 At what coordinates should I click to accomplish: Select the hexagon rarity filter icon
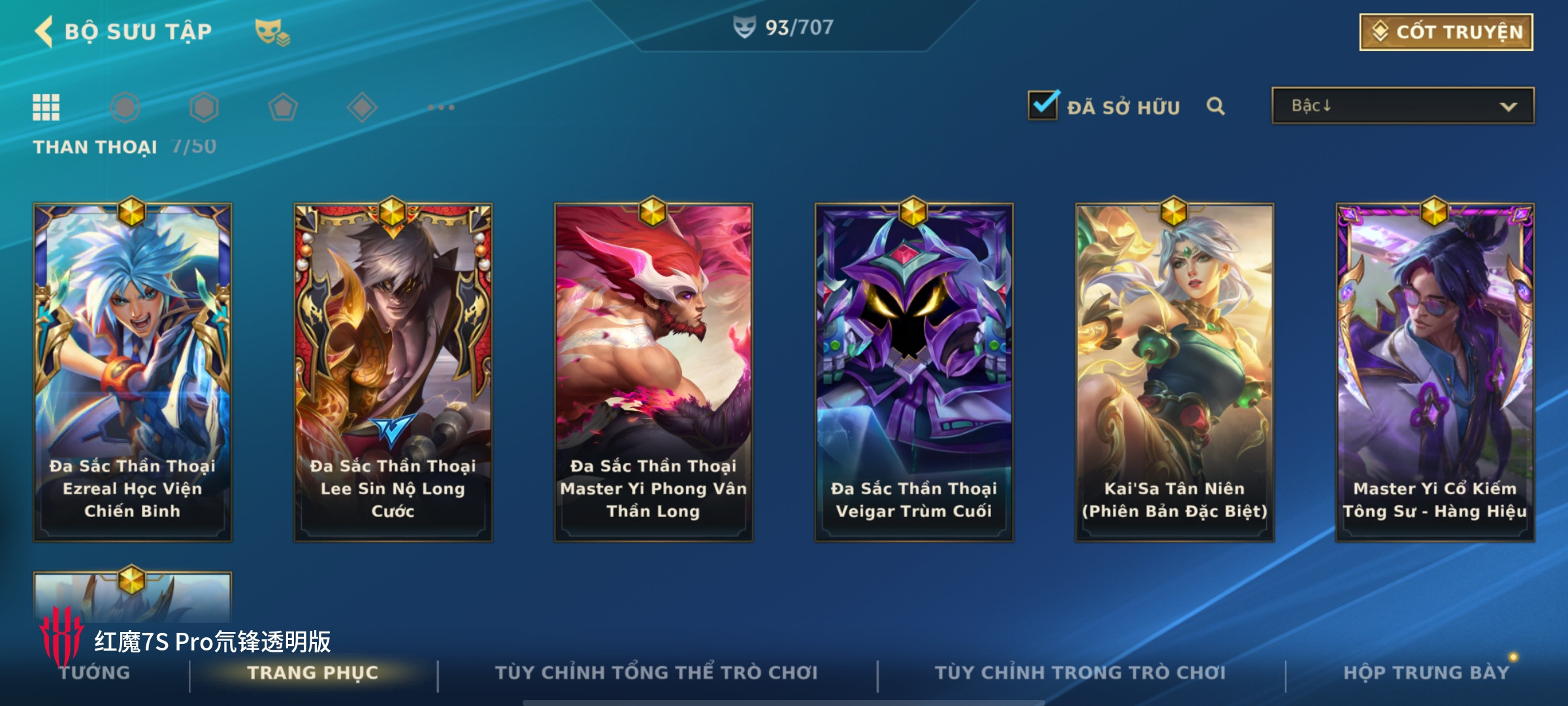204,107
